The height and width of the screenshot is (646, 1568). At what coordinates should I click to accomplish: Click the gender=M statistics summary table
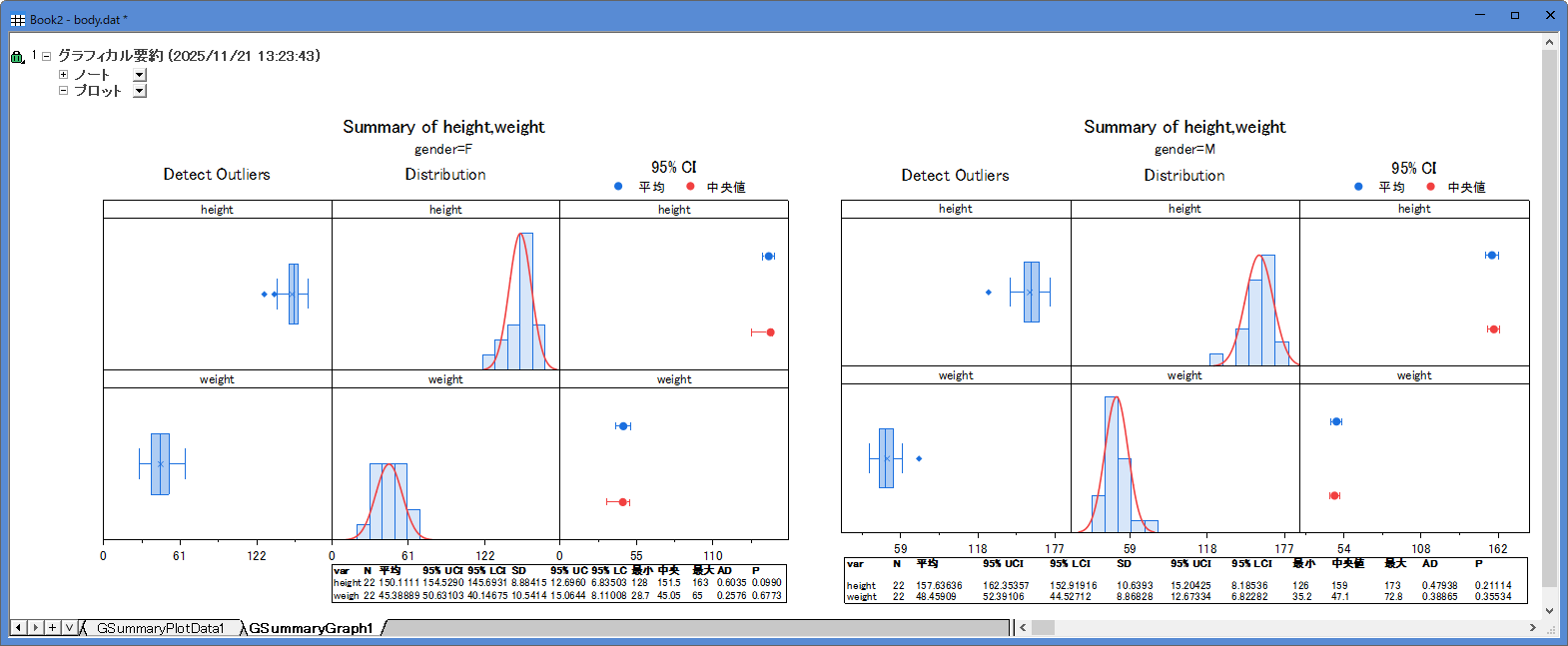(x=1185, y=580)
